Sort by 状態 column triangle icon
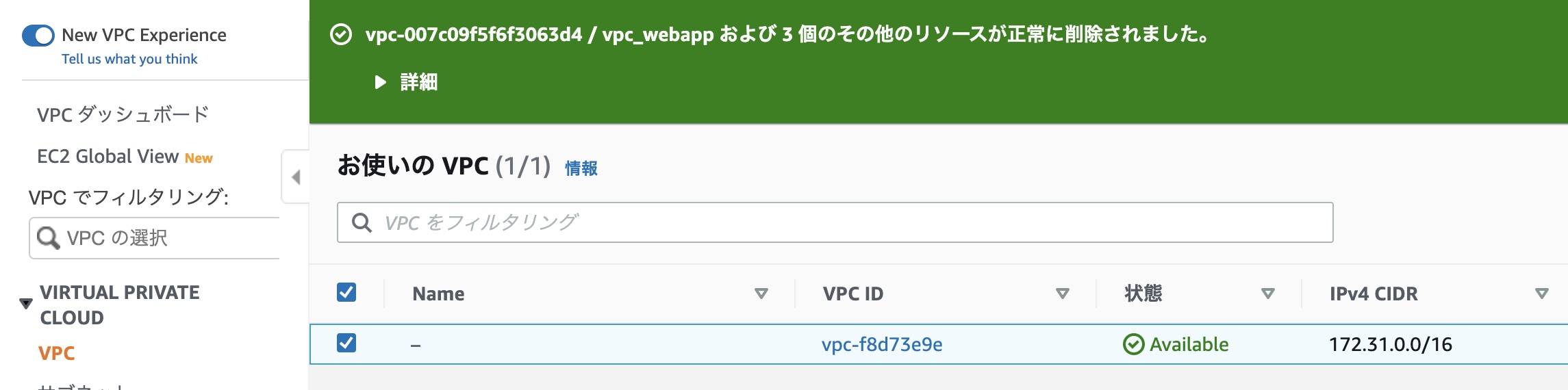1568x390 pixels. point(1267,294)
